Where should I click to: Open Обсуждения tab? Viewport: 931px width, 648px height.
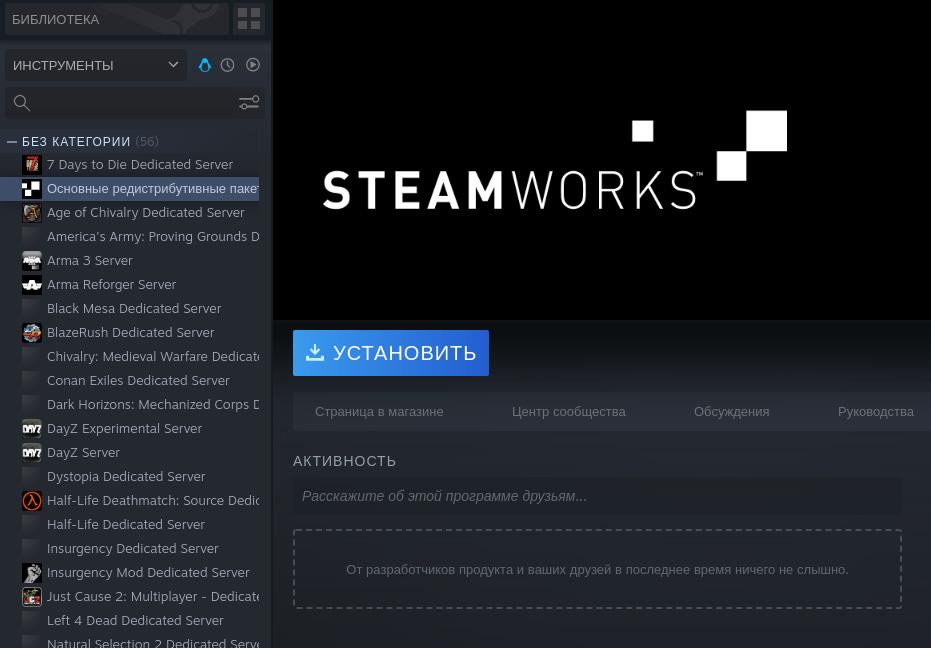coord(732,412)
